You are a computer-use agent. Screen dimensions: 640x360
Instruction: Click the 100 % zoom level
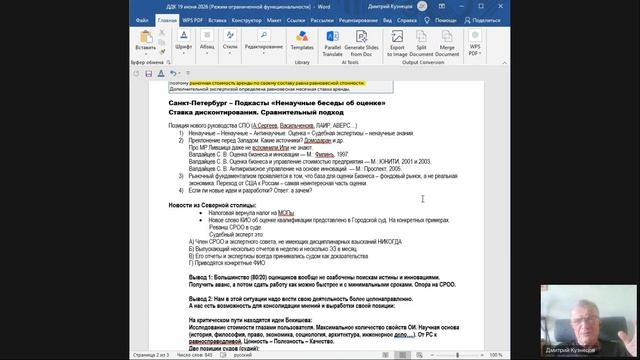496,355
